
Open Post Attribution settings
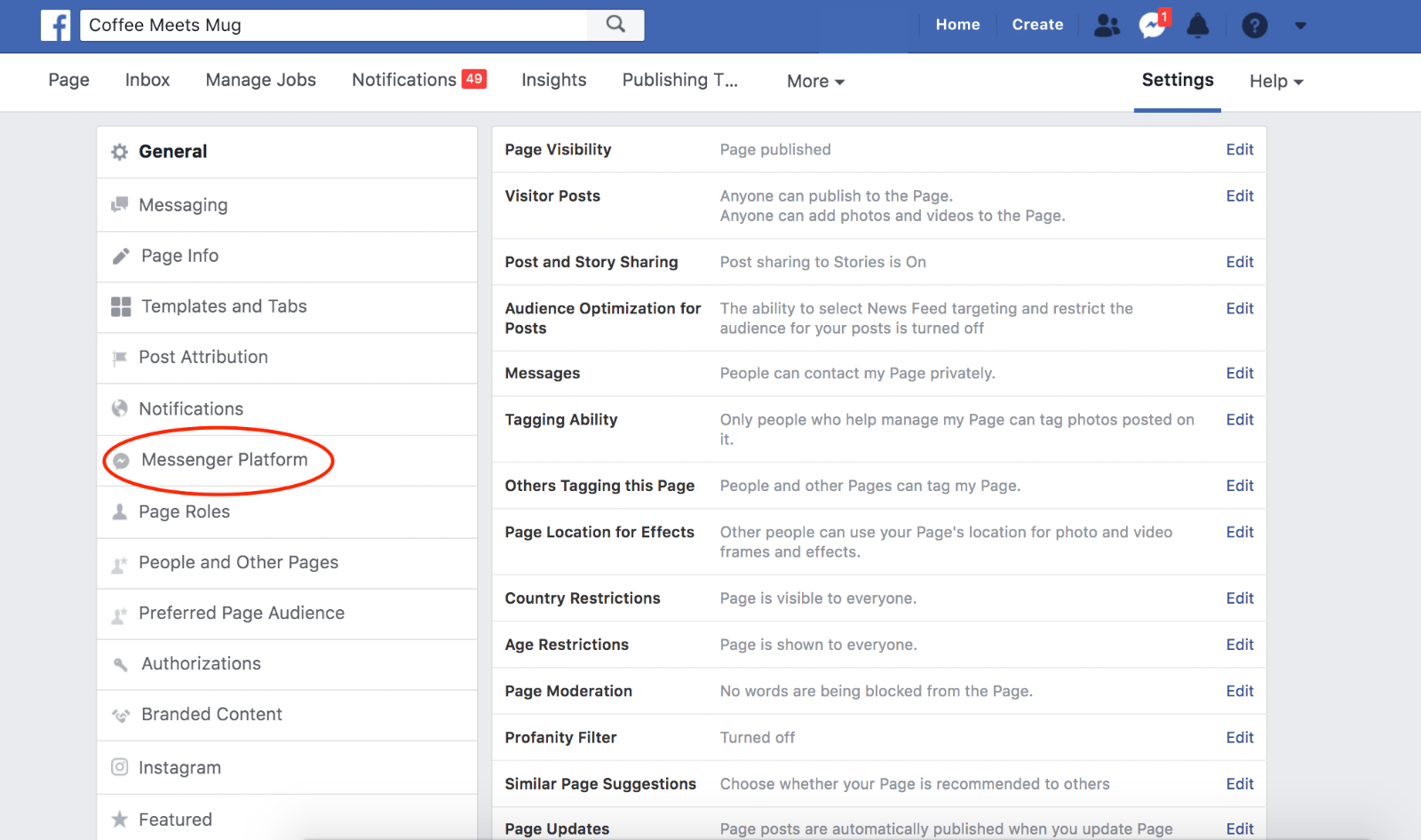point(287,358)
